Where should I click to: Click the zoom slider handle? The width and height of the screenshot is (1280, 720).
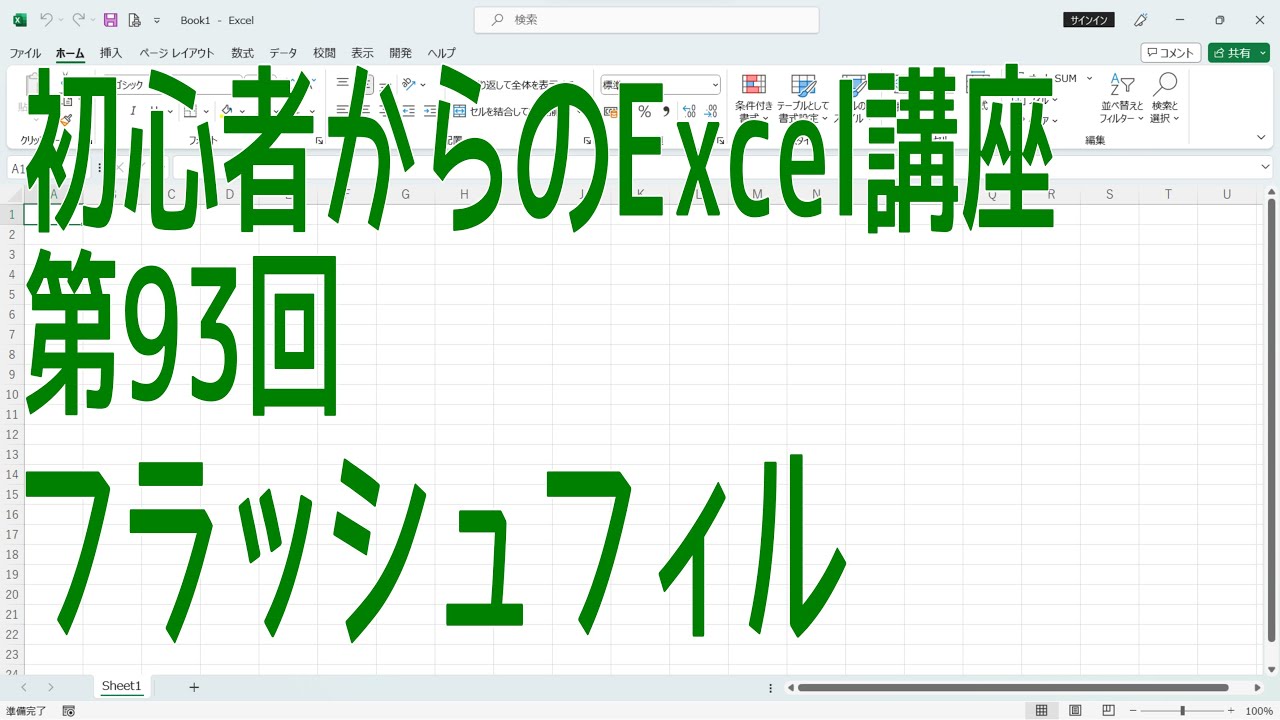click(1182, 711)
